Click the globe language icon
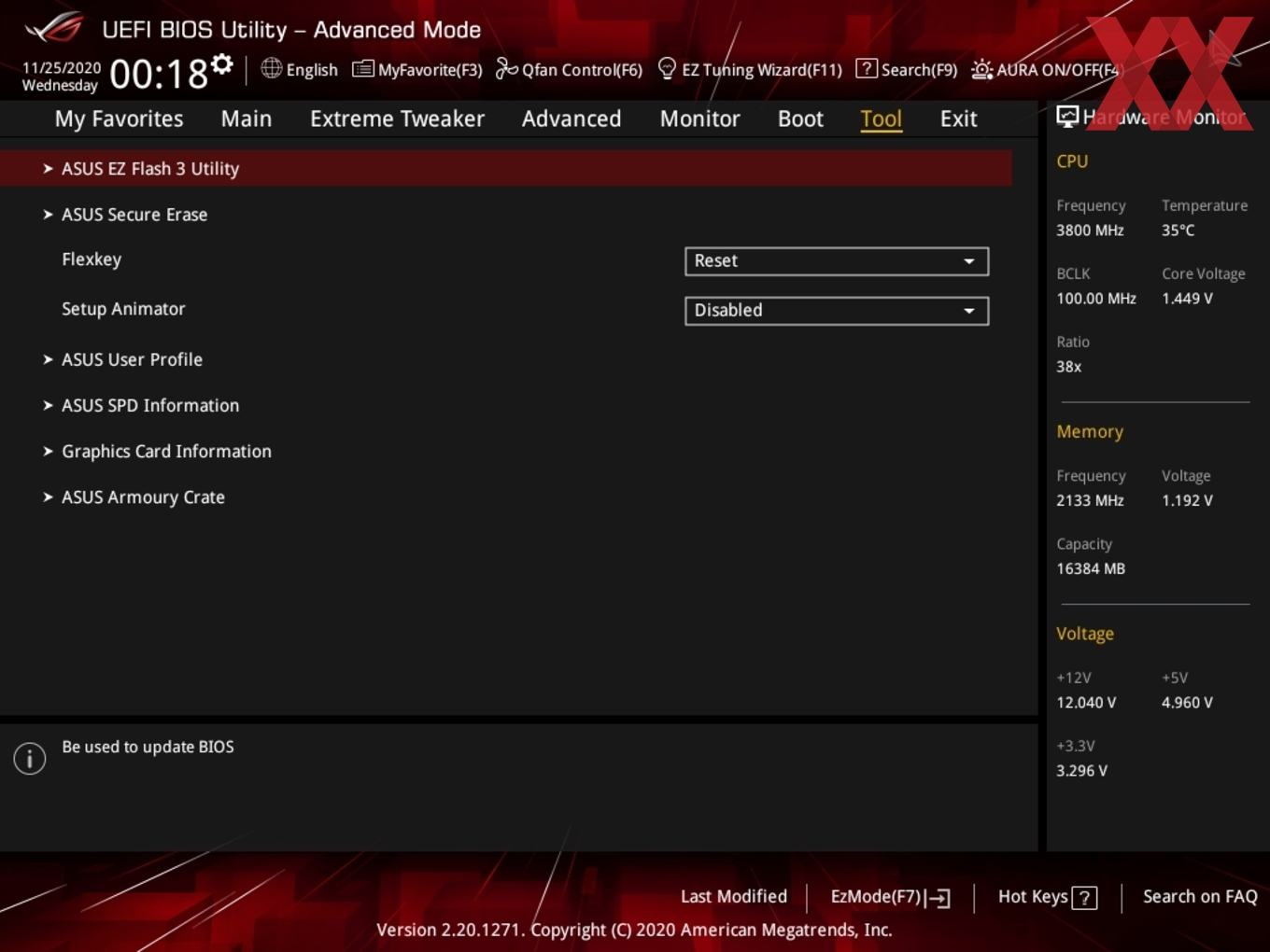 [271, 68]
